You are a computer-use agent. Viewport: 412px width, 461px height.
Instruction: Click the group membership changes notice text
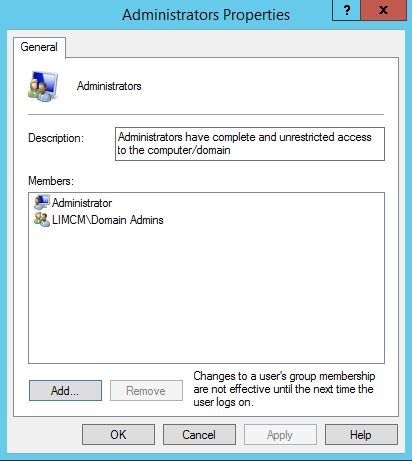[x=284, y=389]
